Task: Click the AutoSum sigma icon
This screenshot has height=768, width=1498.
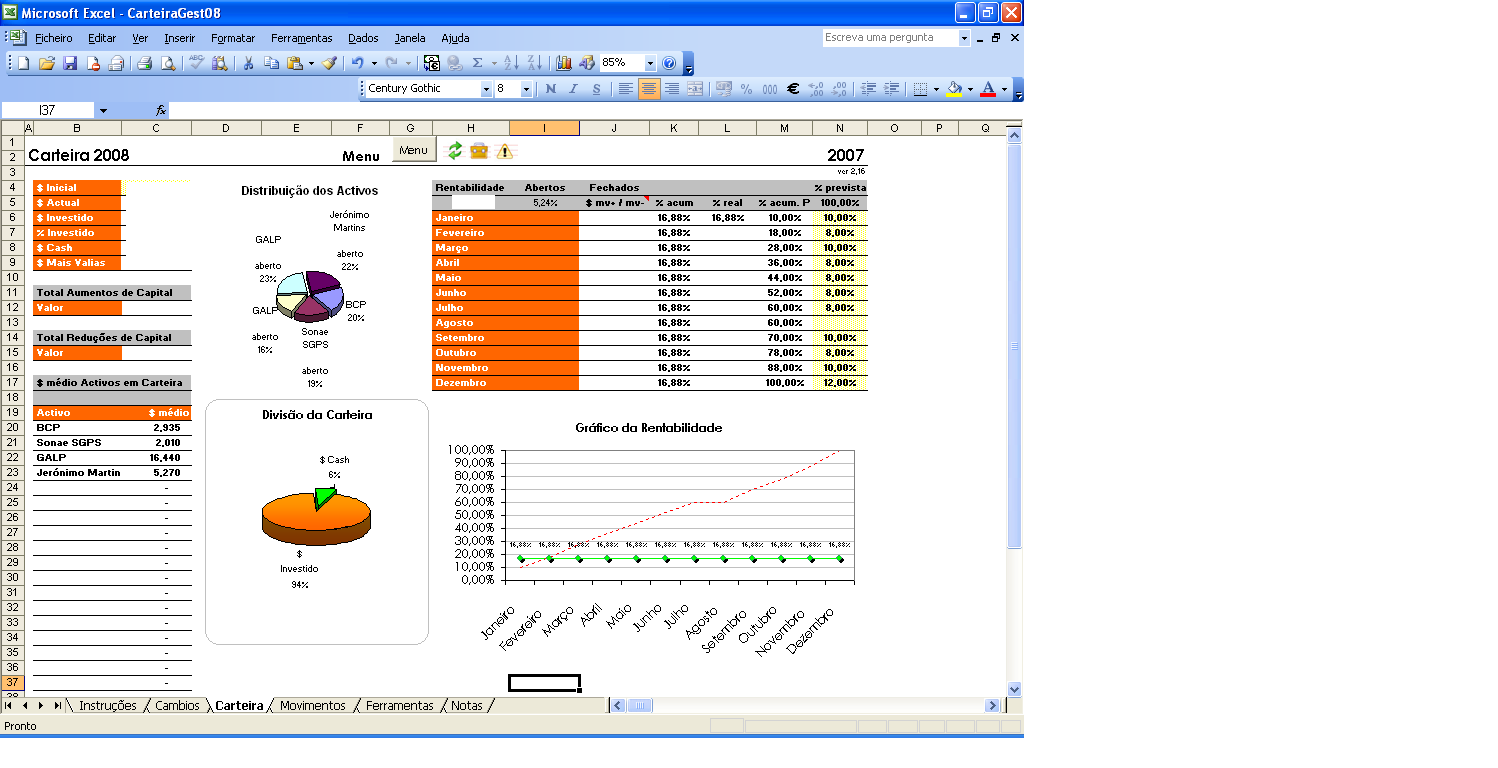Action: tap(477, 63)
